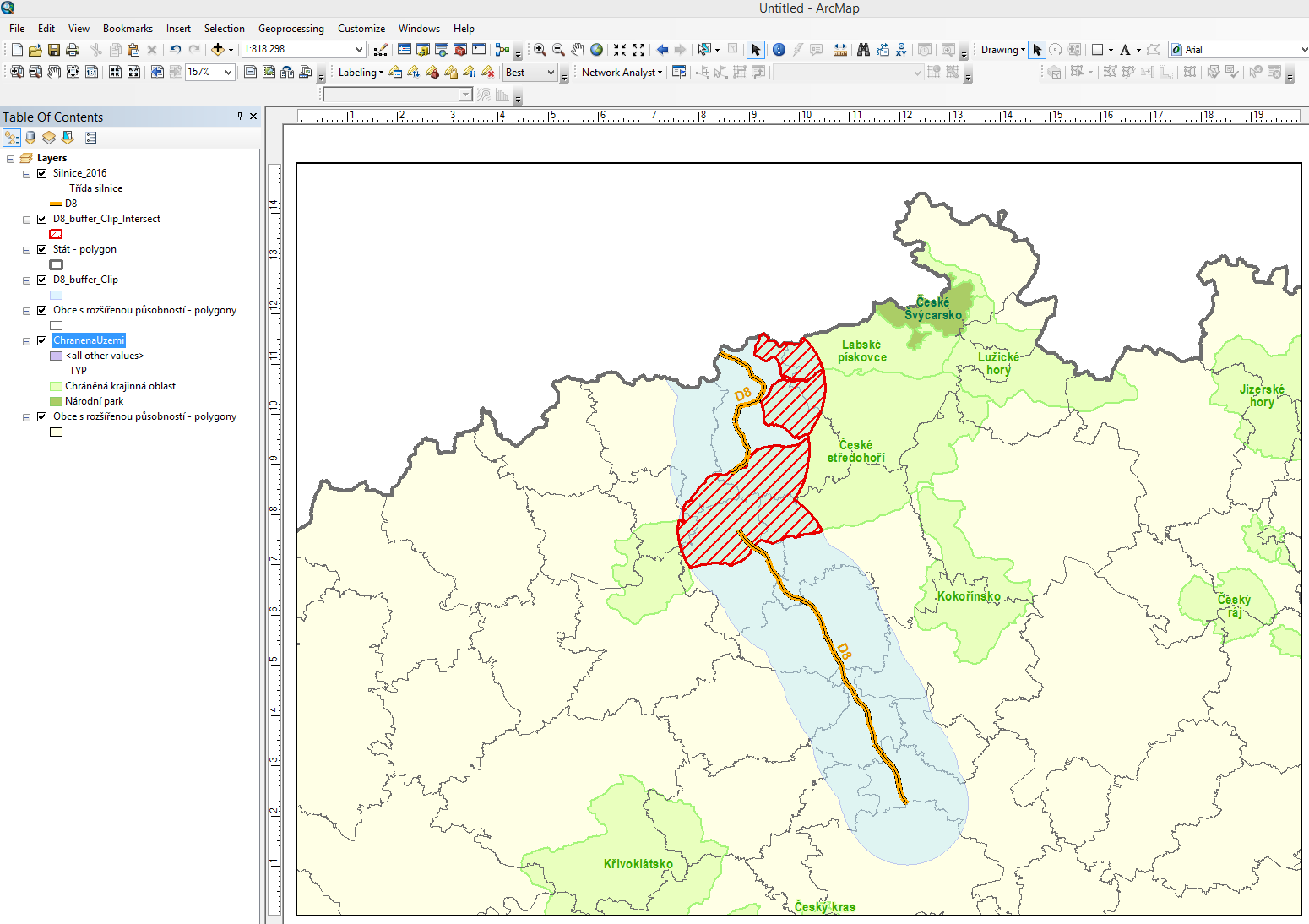
Task: Open the map scale 1:818 298 dropdown
Action: tap(359, 50)
